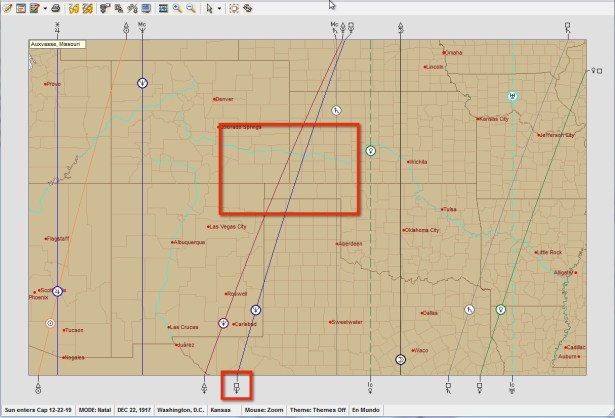Click the MODE: Natal status bar field
The image size is (615, 418).
pyautogui.click(x=94, y=410)
